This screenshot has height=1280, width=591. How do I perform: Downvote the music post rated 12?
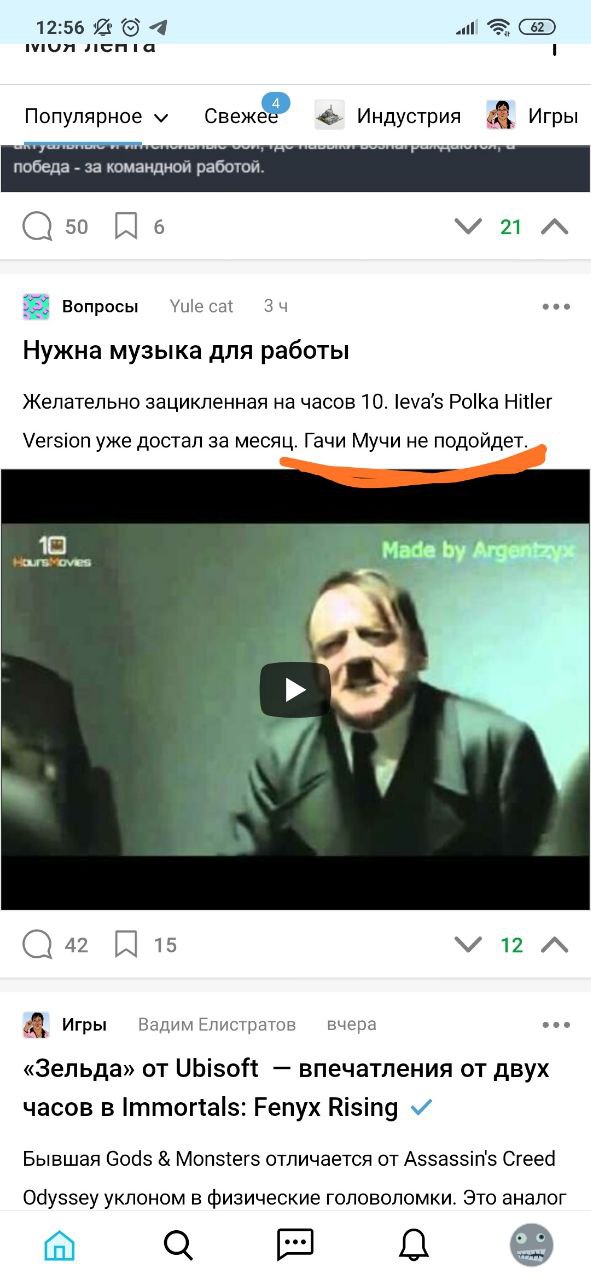click(x=468, y=945)
